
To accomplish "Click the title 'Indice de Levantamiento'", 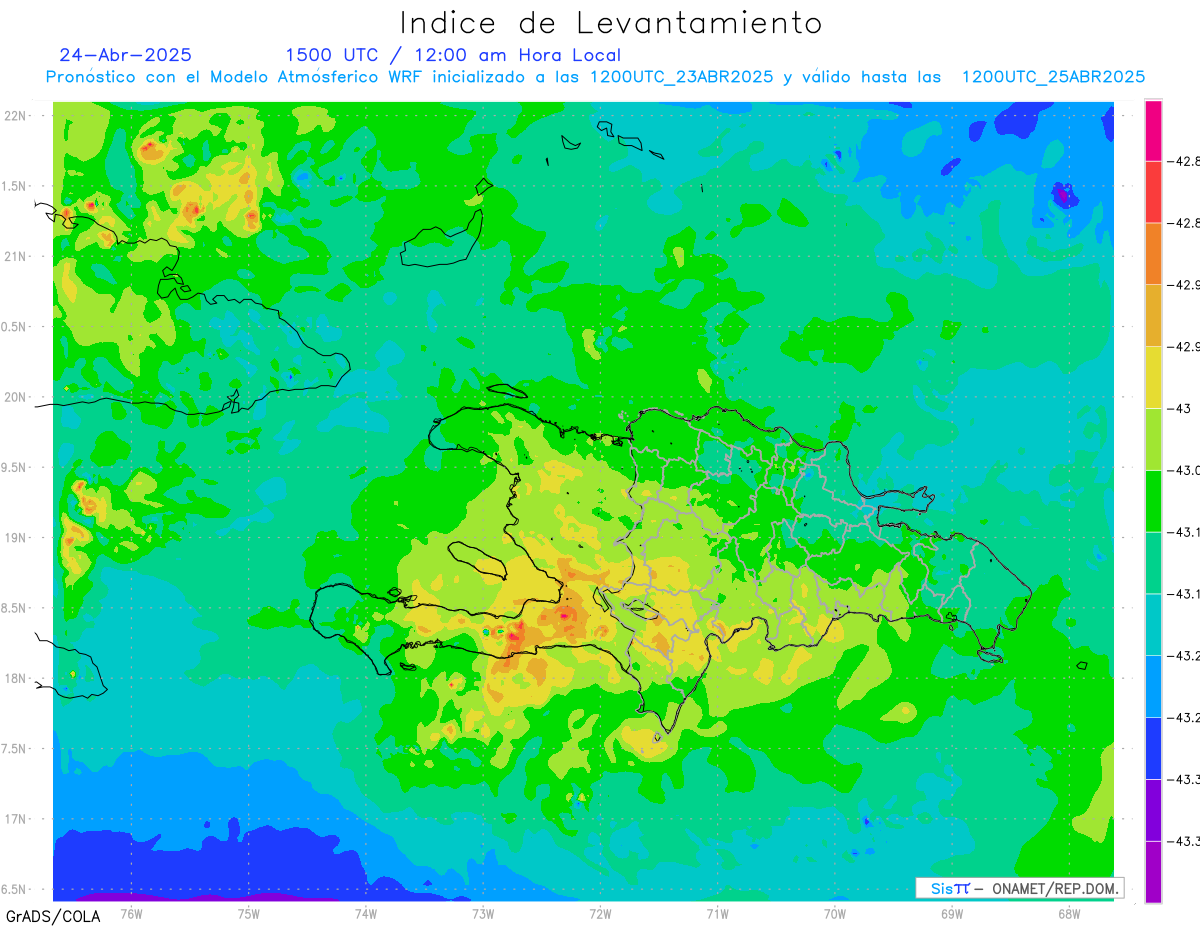I will (x=610, y=23).
